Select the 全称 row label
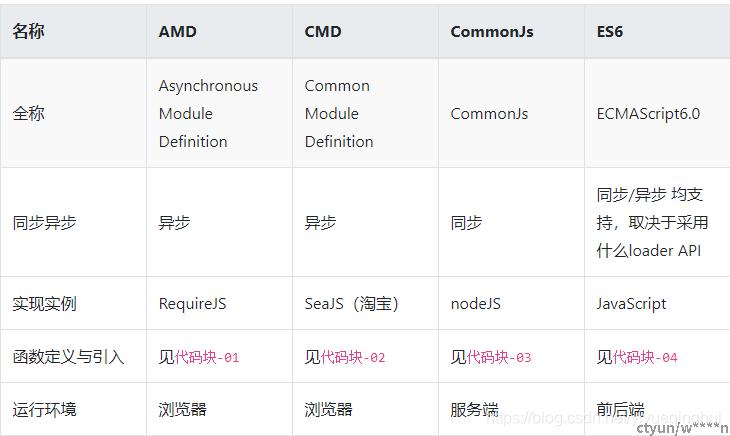The width and height of the screenshot is (730, 436). tap(28, 113)
